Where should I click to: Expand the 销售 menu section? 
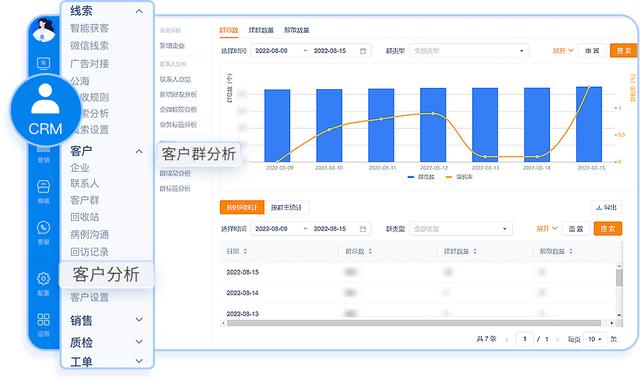click(139, 320)
